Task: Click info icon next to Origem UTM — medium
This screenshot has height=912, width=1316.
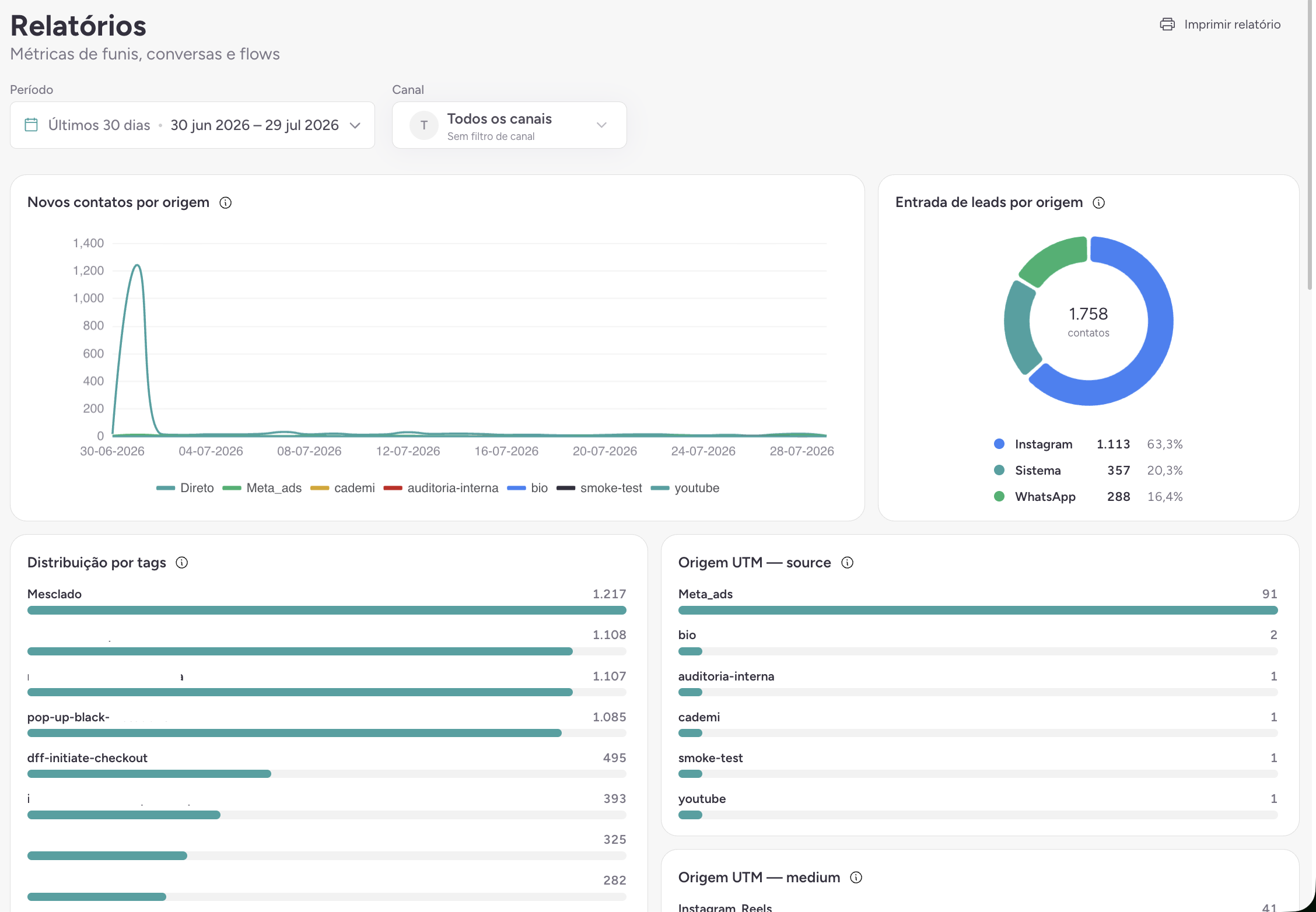Action: coord(856,878)
